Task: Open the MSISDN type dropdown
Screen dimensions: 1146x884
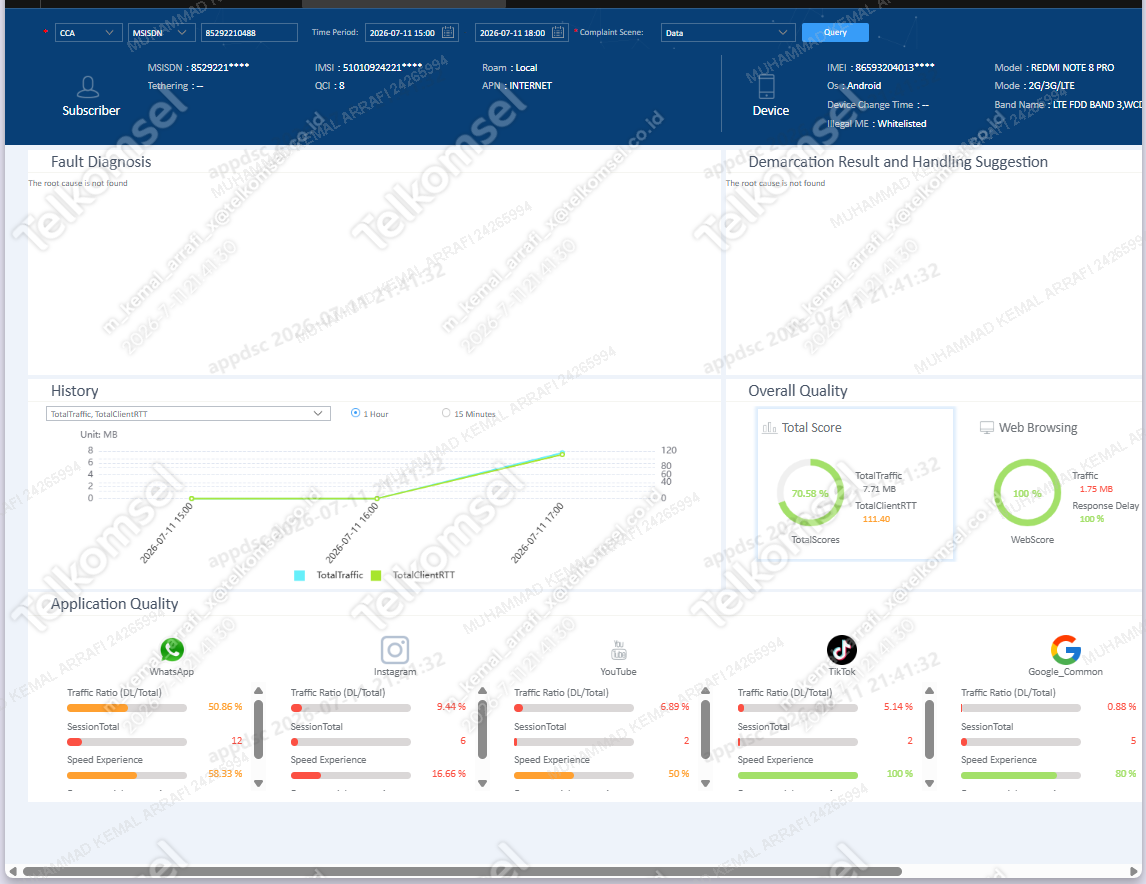Action: click(162, 32)
